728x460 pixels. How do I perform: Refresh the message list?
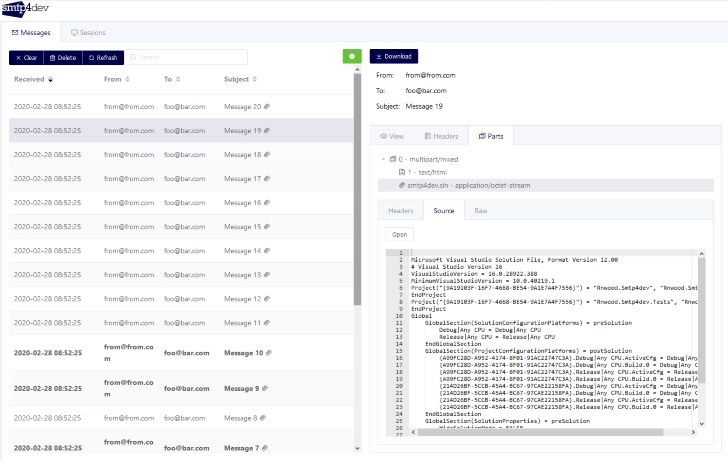click(103, 58)
